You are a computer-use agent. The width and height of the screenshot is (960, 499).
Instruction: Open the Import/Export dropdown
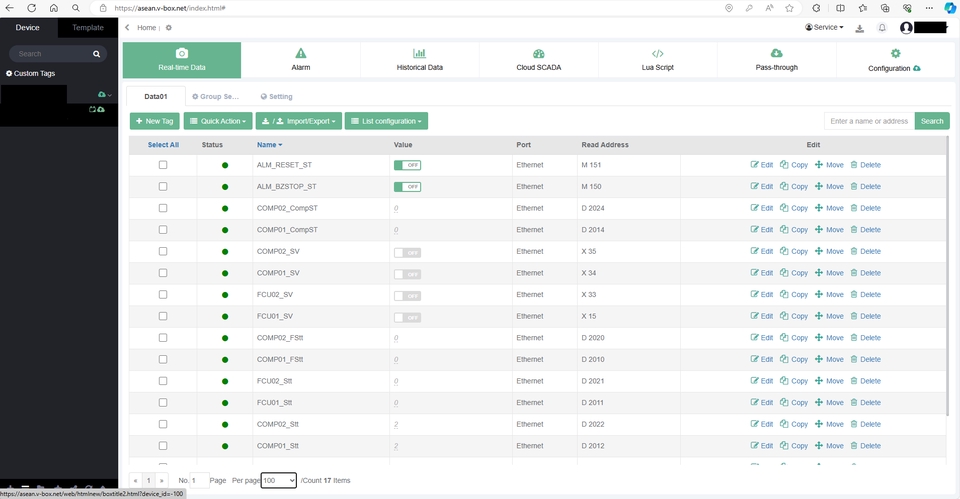[299, 121]
